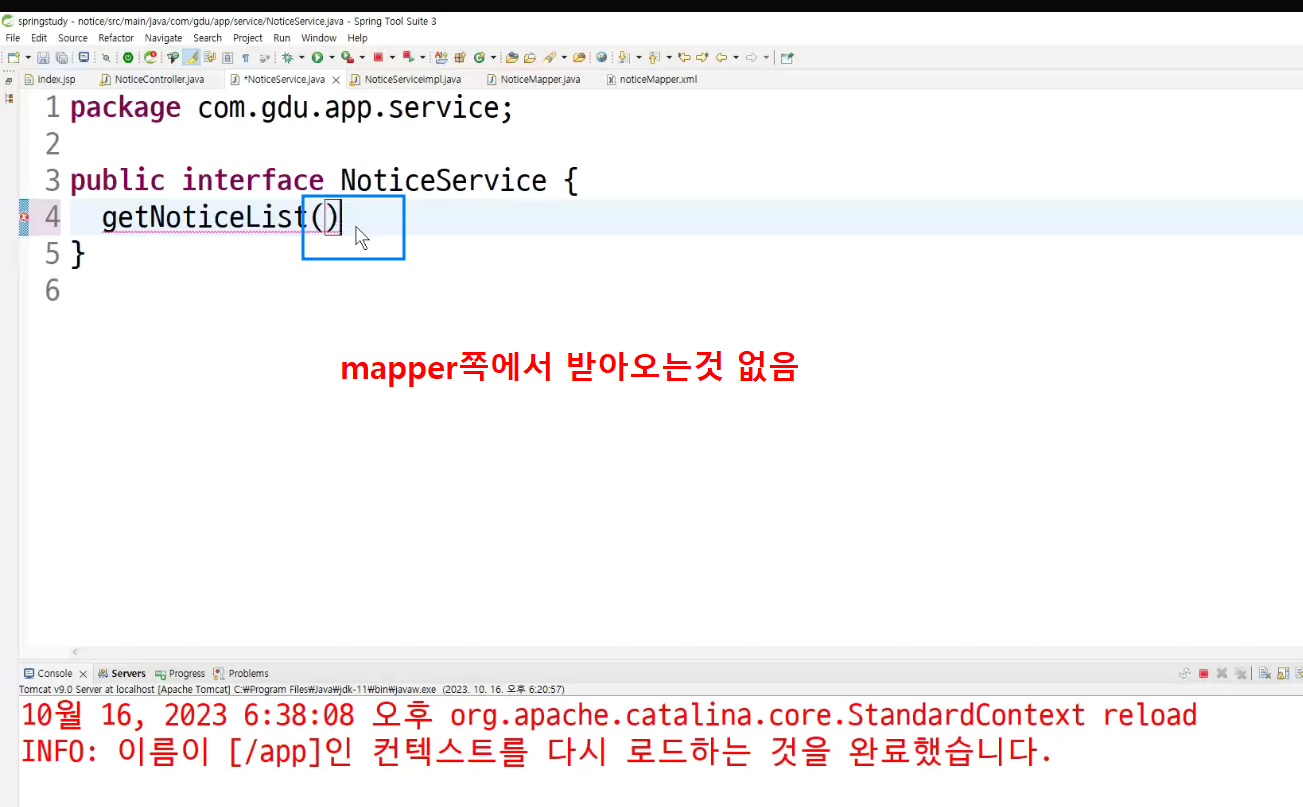Open the Project menu
Screen dimensions: 1303x807
click(x=248, y=38)
